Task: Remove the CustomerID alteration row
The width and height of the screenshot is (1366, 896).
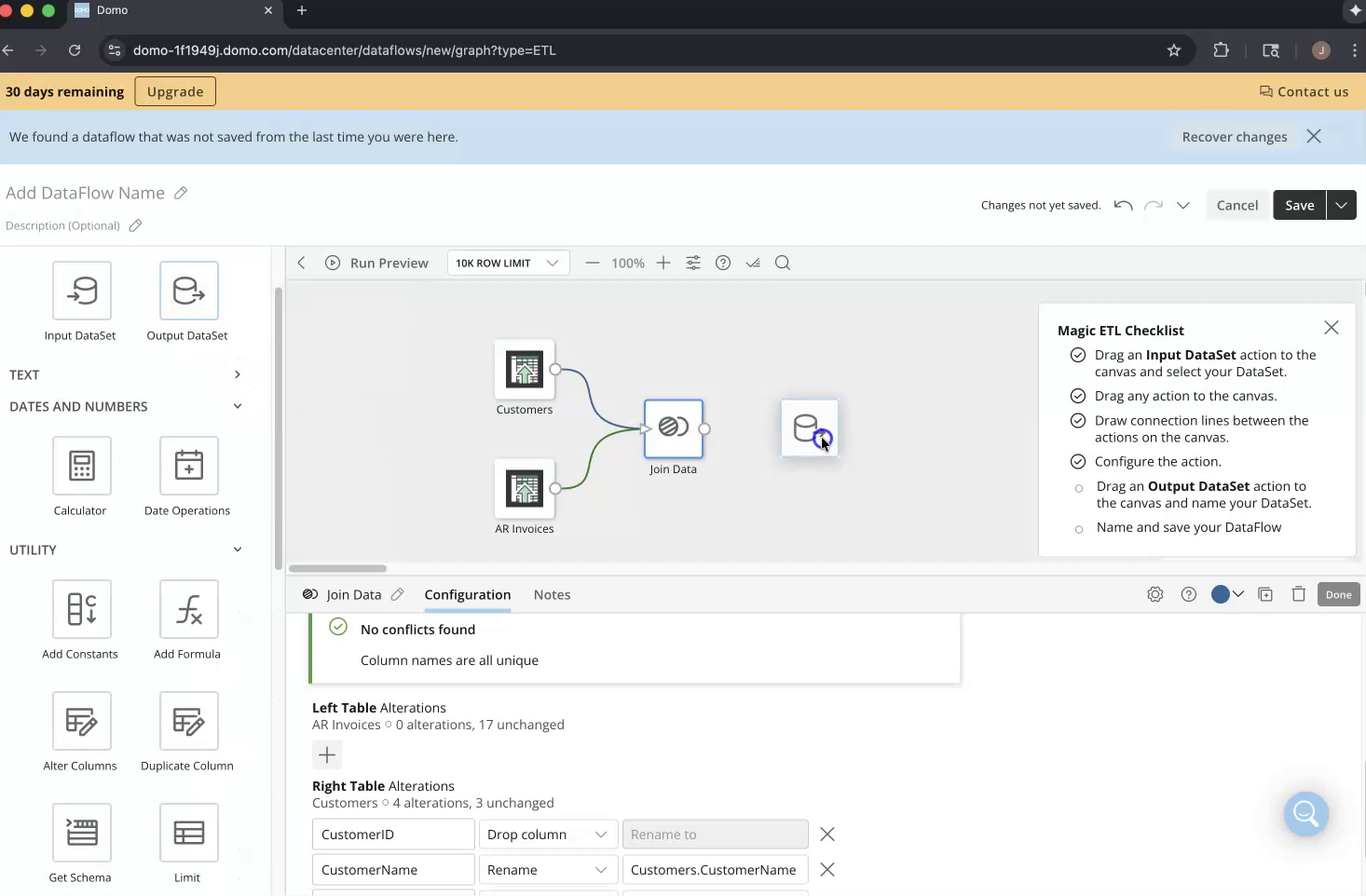Action: coord(827,835)
